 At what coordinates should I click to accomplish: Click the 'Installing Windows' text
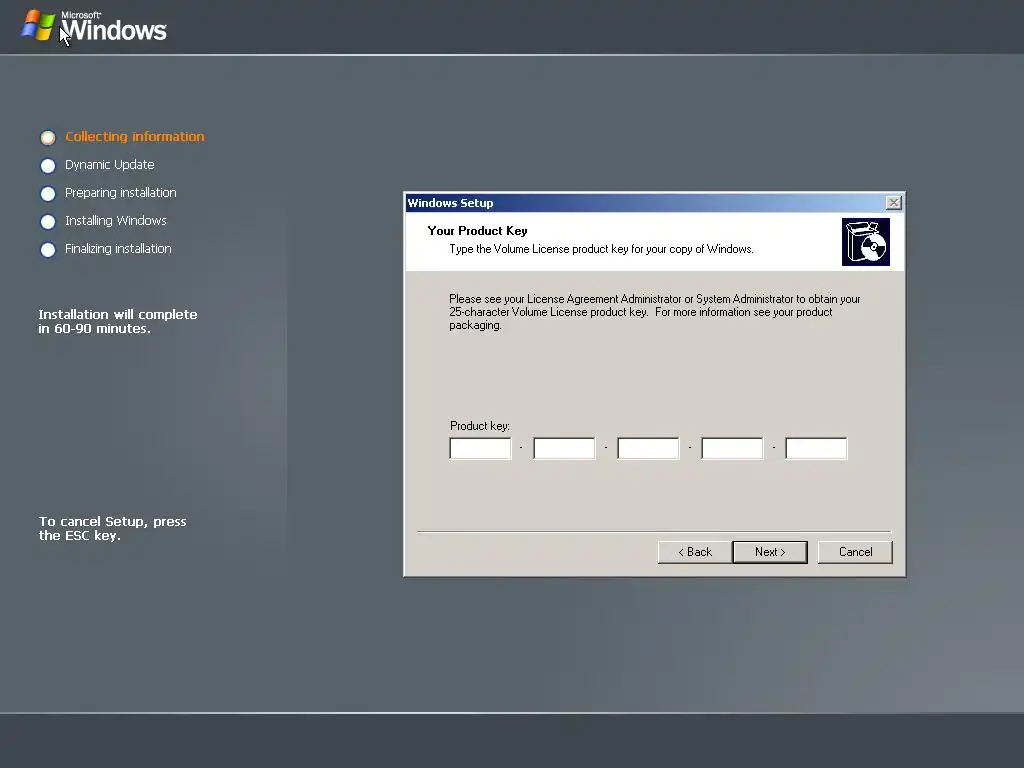point(116,221)
